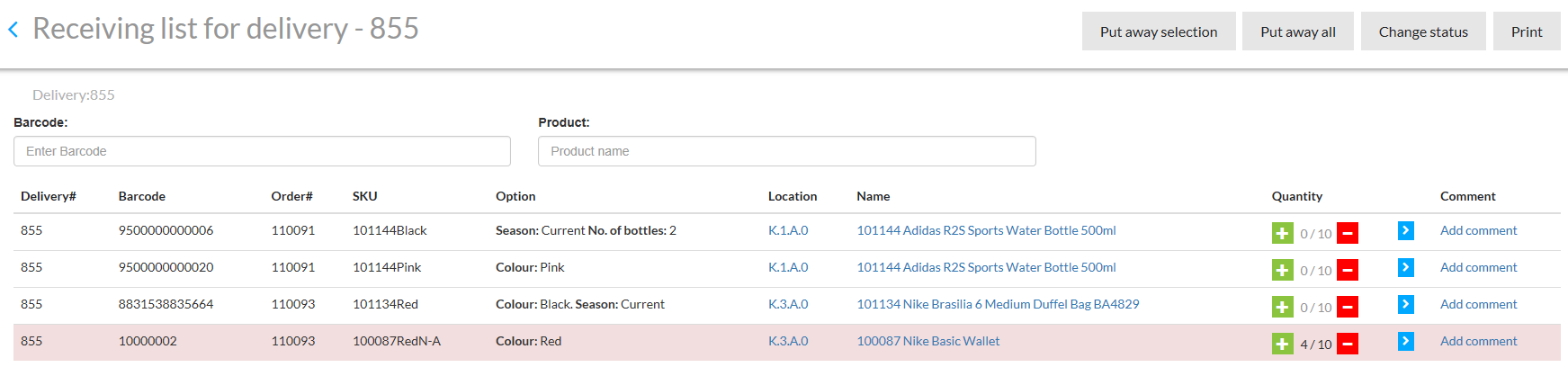Click into the Product name field
The width and height of the screenshot is (1568, 367).
click(x=786, y=151)
